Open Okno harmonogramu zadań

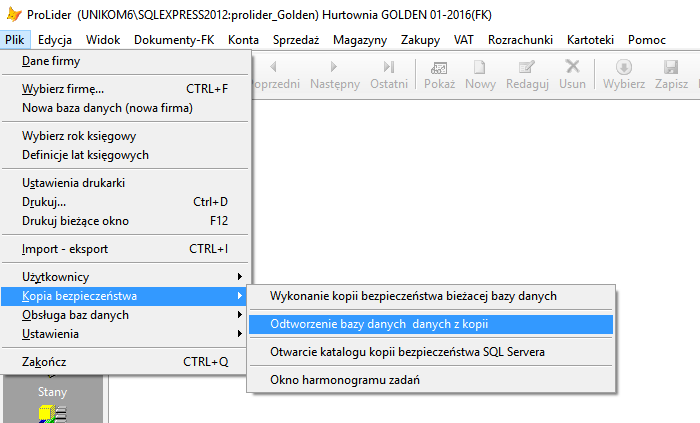pos(431,380)
